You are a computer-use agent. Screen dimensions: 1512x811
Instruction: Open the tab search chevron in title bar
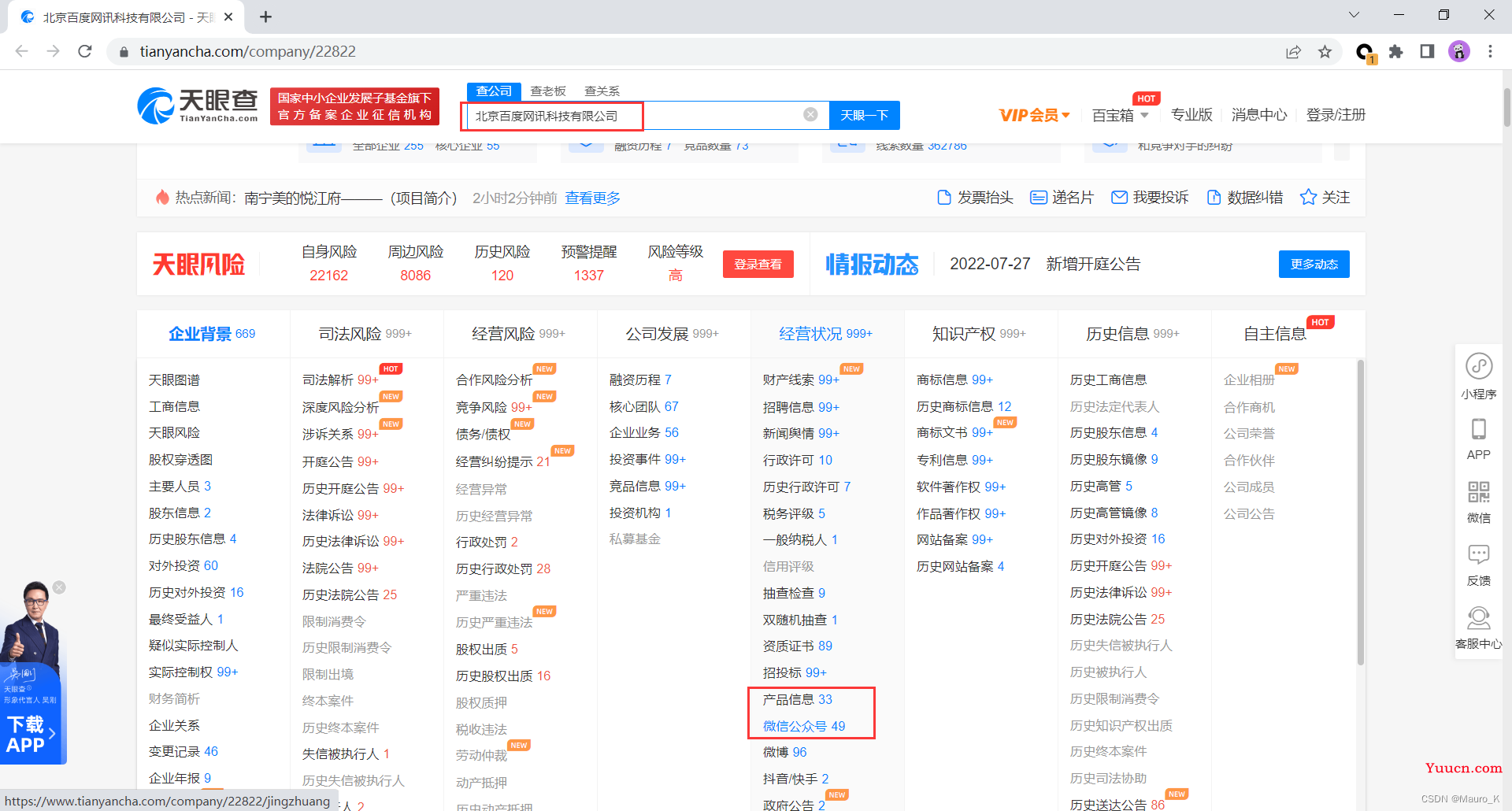coord(1354,15)
